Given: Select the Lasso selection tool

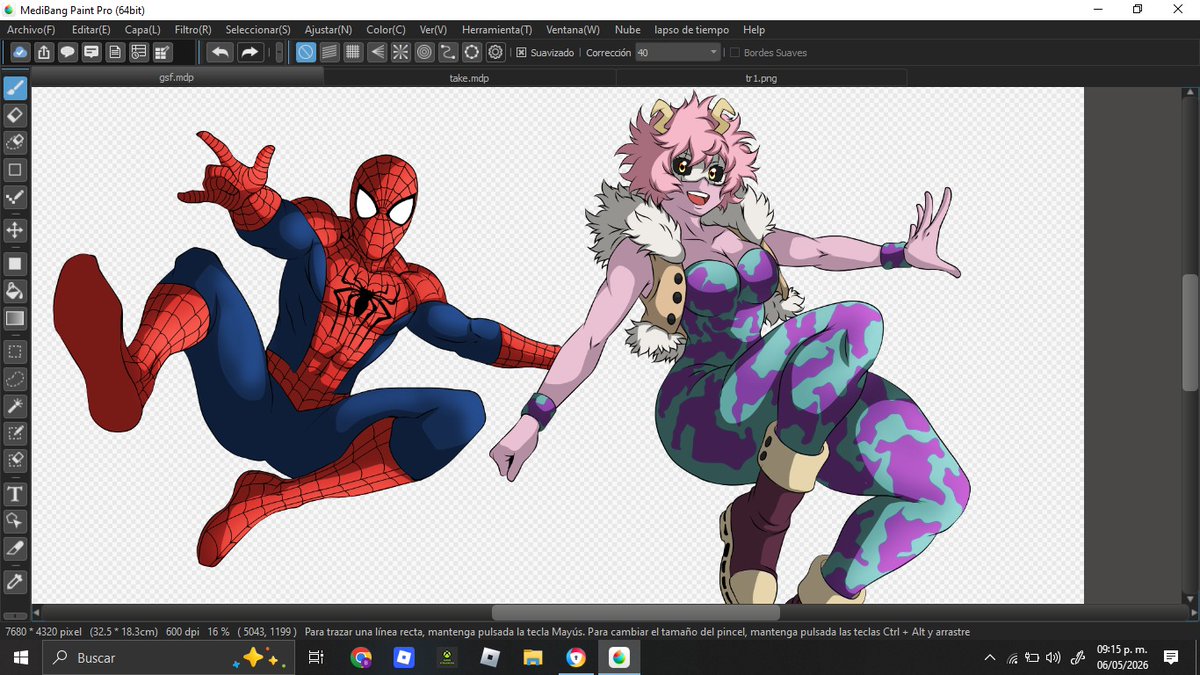Looking at the screenshot, I should coord(15,379).
